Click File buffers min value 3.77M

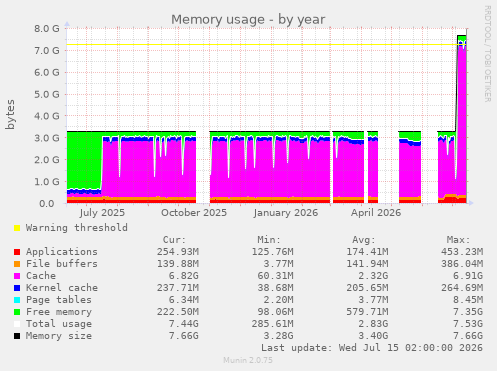(x=278, y=264)
